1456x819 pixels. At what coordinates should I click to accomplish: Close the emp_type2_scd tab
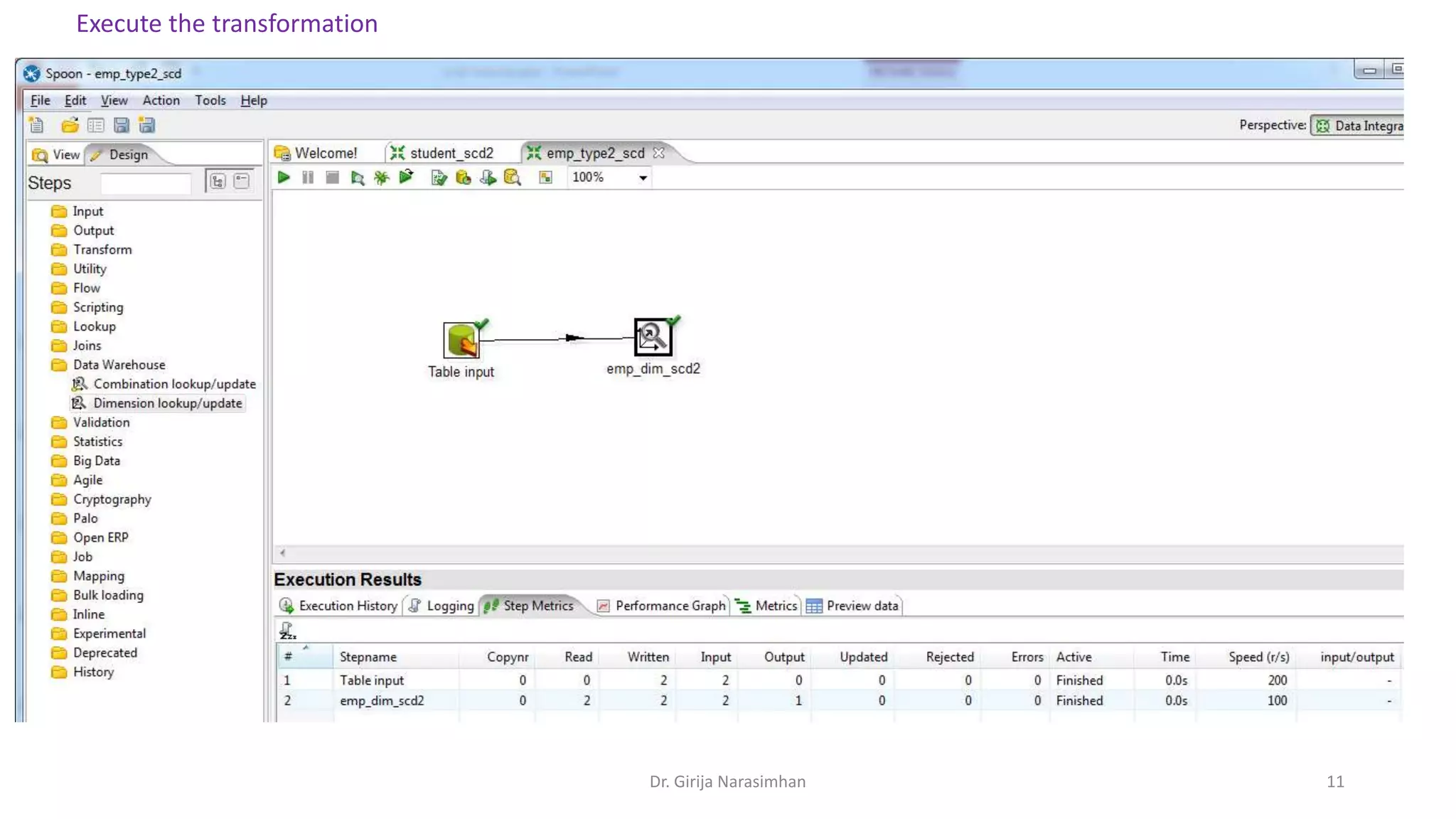pos(659,153)
